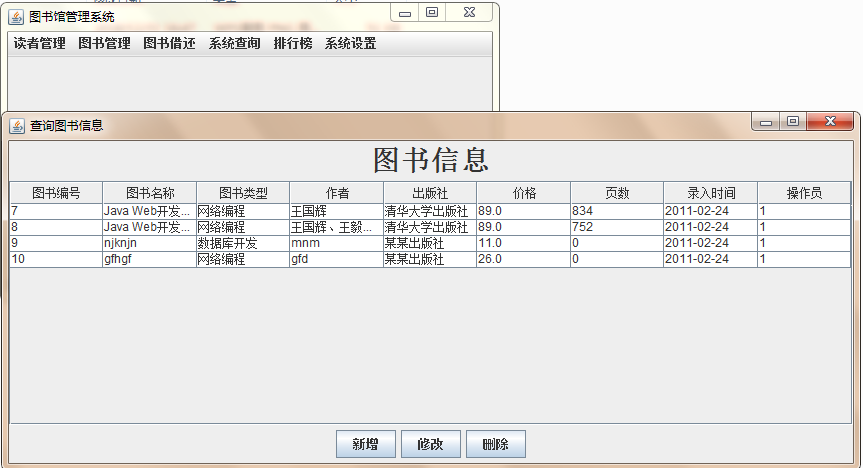The width and height of the screenshot is (863, 468).
Task: Open the 排行榜 menu
Action: (x=293, y=43)
